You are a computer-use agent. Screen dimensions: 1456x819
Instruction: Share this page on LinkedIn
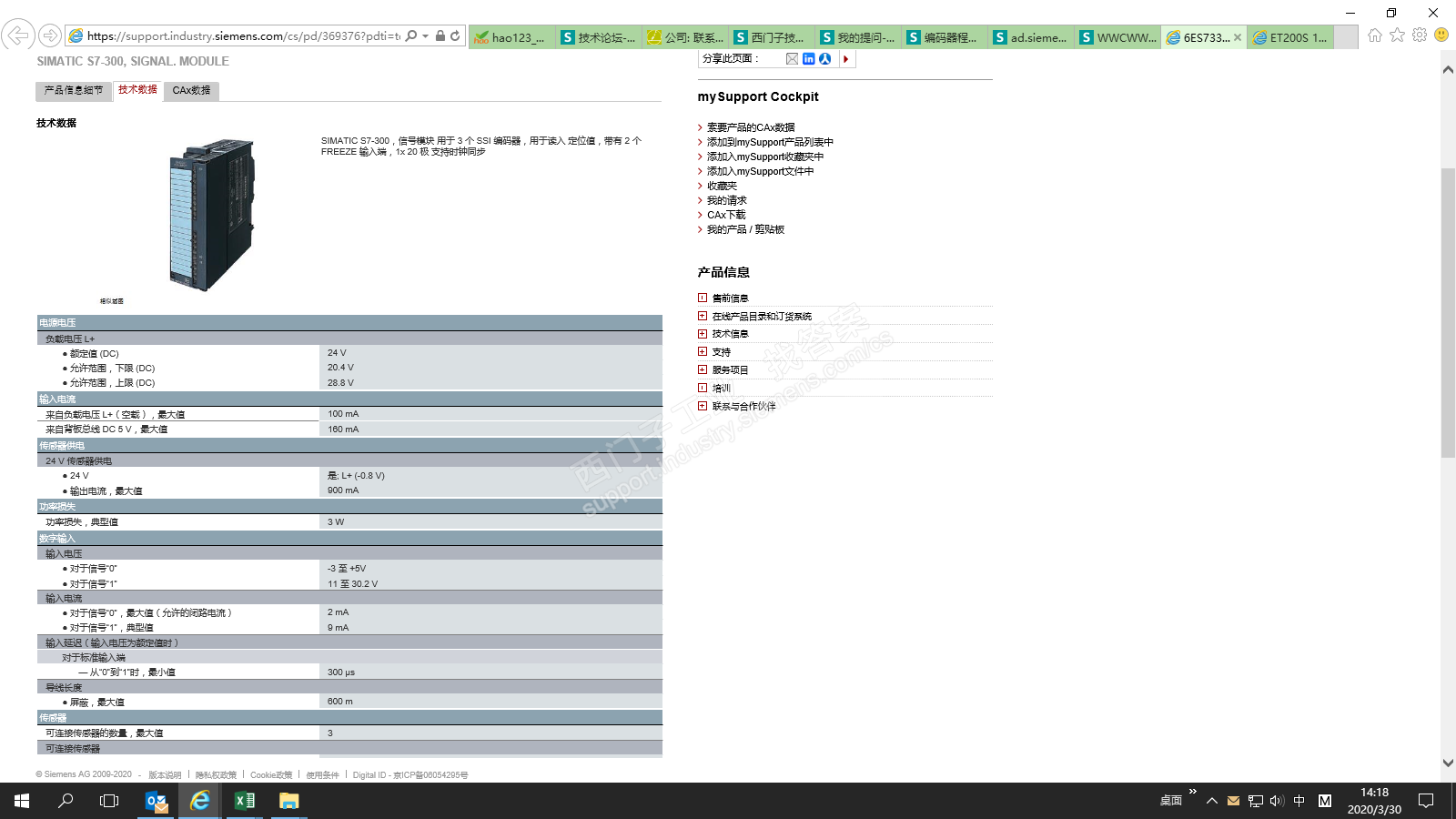coord(808,59)
